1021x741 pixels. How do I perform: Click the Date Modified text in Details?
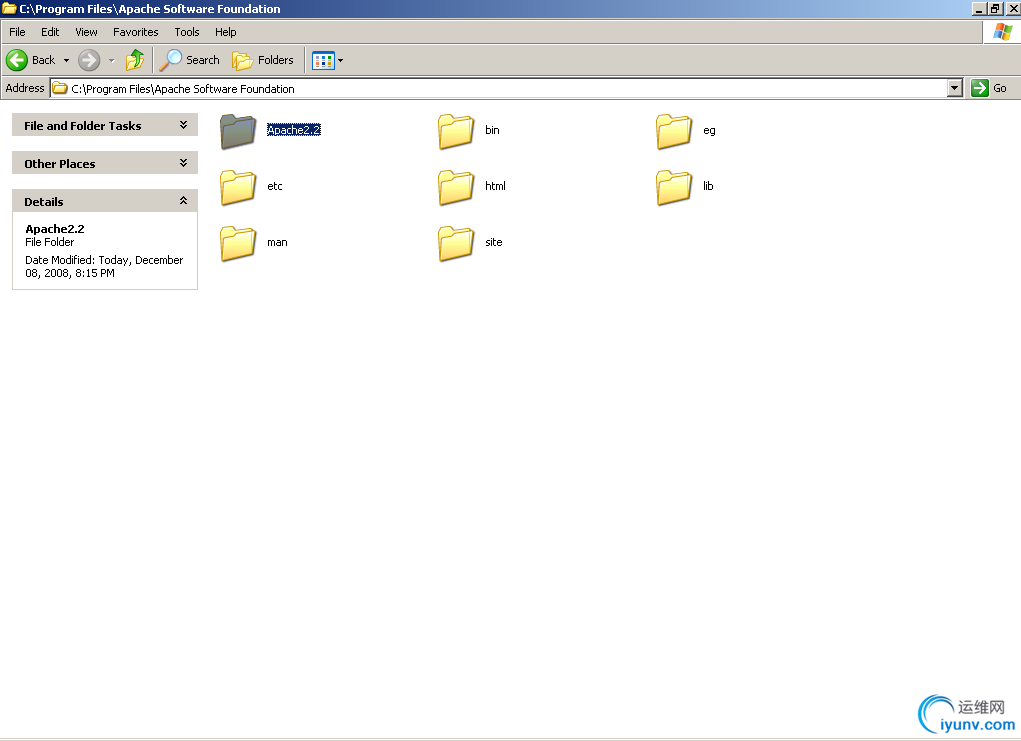pyautogui.click(x=104, y=266)
